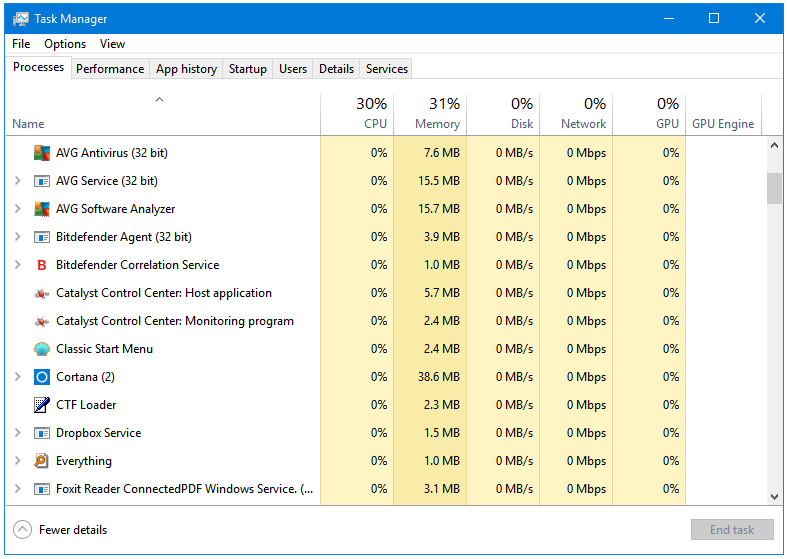Select the CTF Loader icon
The image size is (787, 559).
point(41,405)
